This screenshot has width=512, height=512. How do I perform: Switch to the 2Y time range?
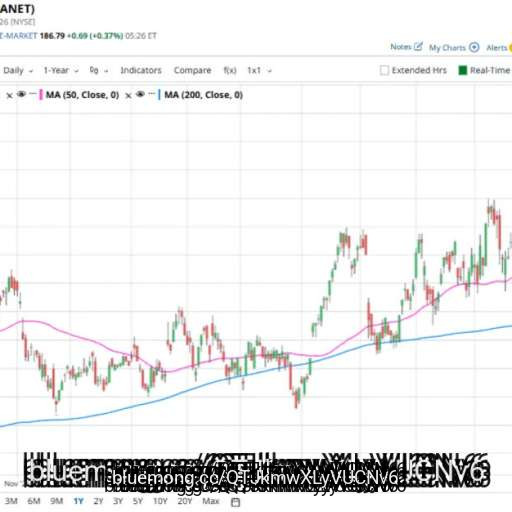tap(98, 501)
